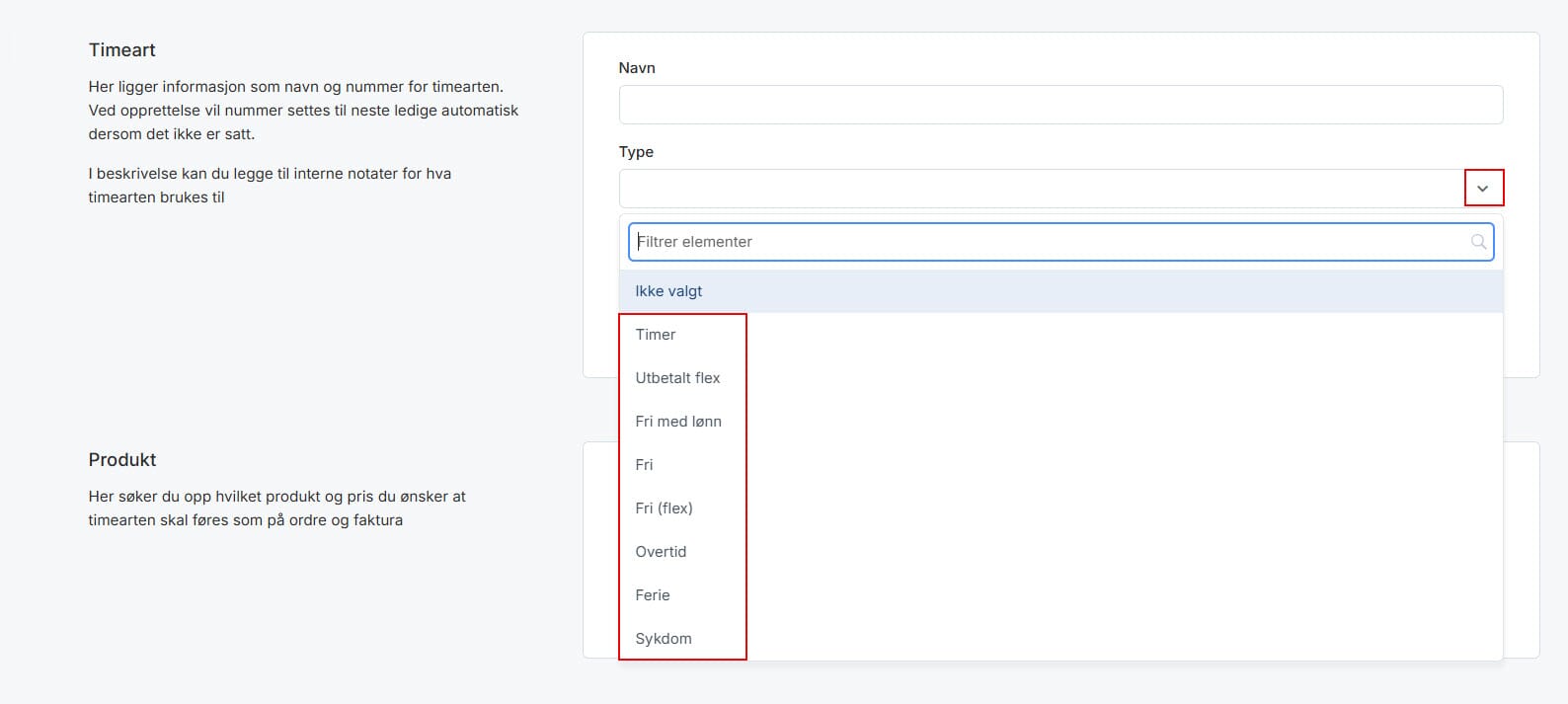The height and width of the screenshot is (704, 1568).
Task: Pick 'Fri med lønn' from the list
Action: (678, 422)
